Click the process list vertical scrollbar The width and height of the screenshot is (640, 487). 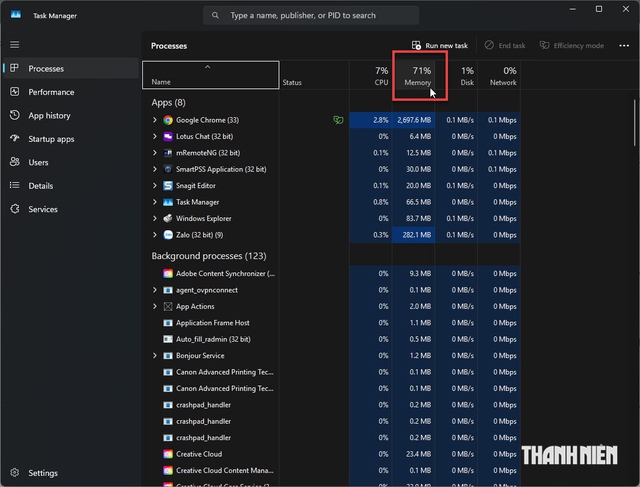pyautogui.click(x=634, y=123)
